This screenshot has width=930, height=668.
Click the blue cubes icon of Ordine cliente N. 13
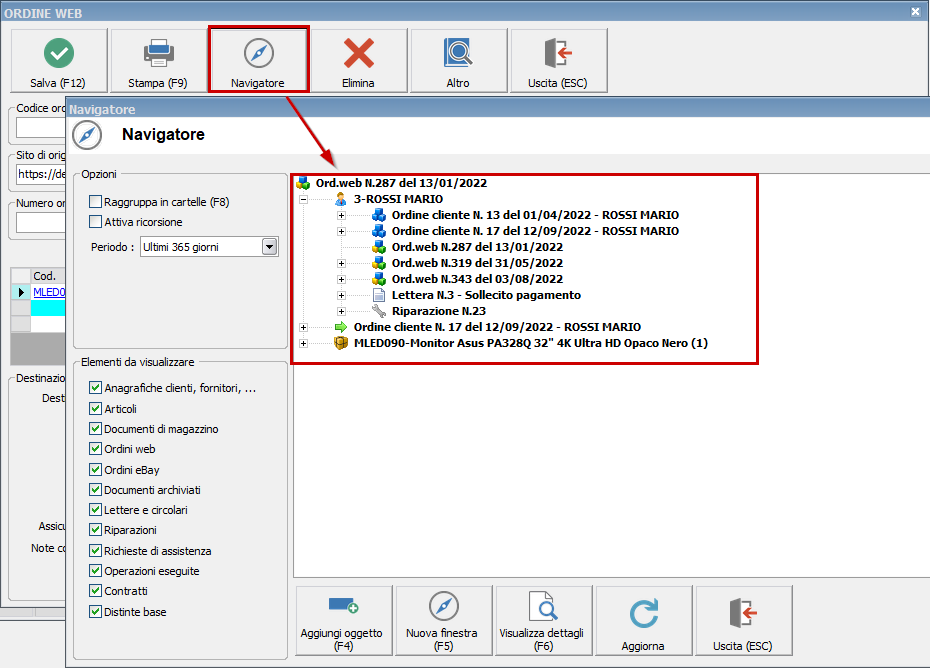click(379, 215)
